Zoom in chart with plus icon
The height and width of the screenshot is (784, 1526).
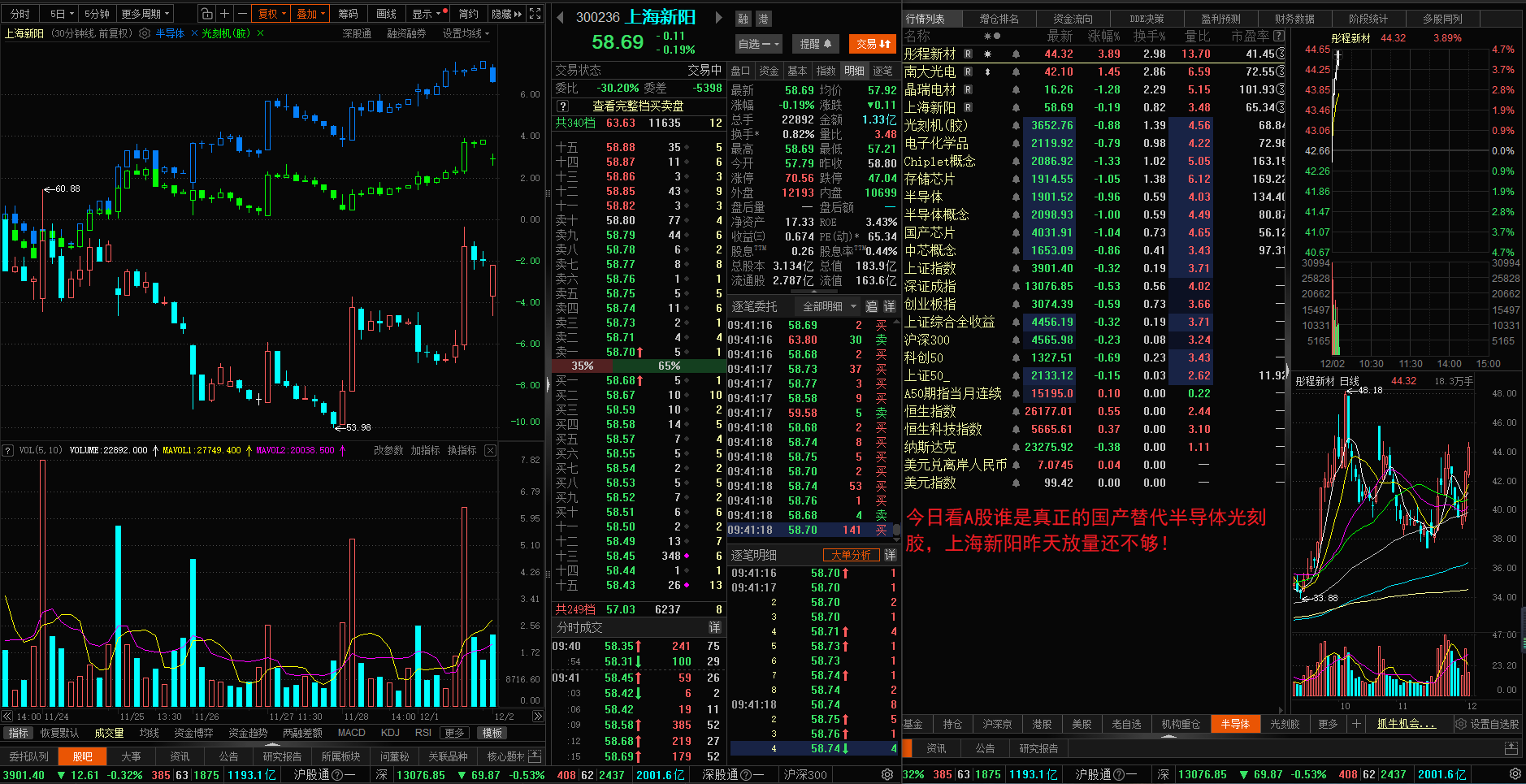(x=225, y=14)
